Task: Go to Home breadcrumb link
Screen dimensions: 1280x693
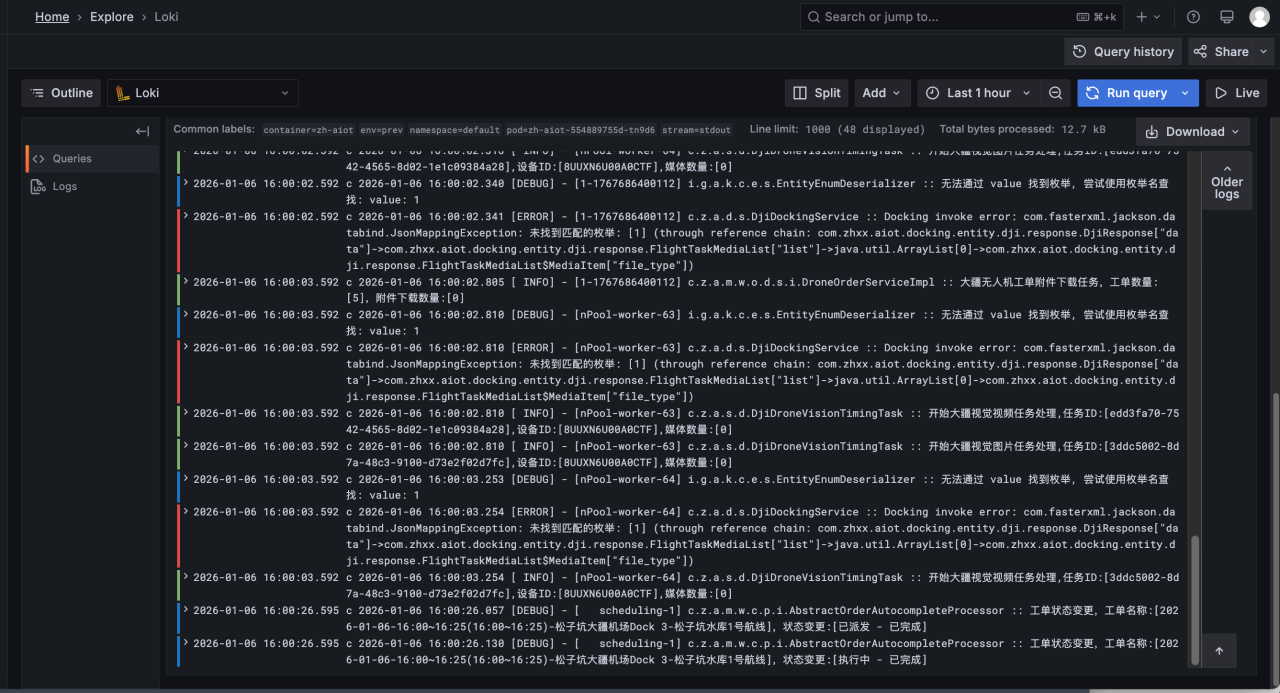Action: [52, 17]
